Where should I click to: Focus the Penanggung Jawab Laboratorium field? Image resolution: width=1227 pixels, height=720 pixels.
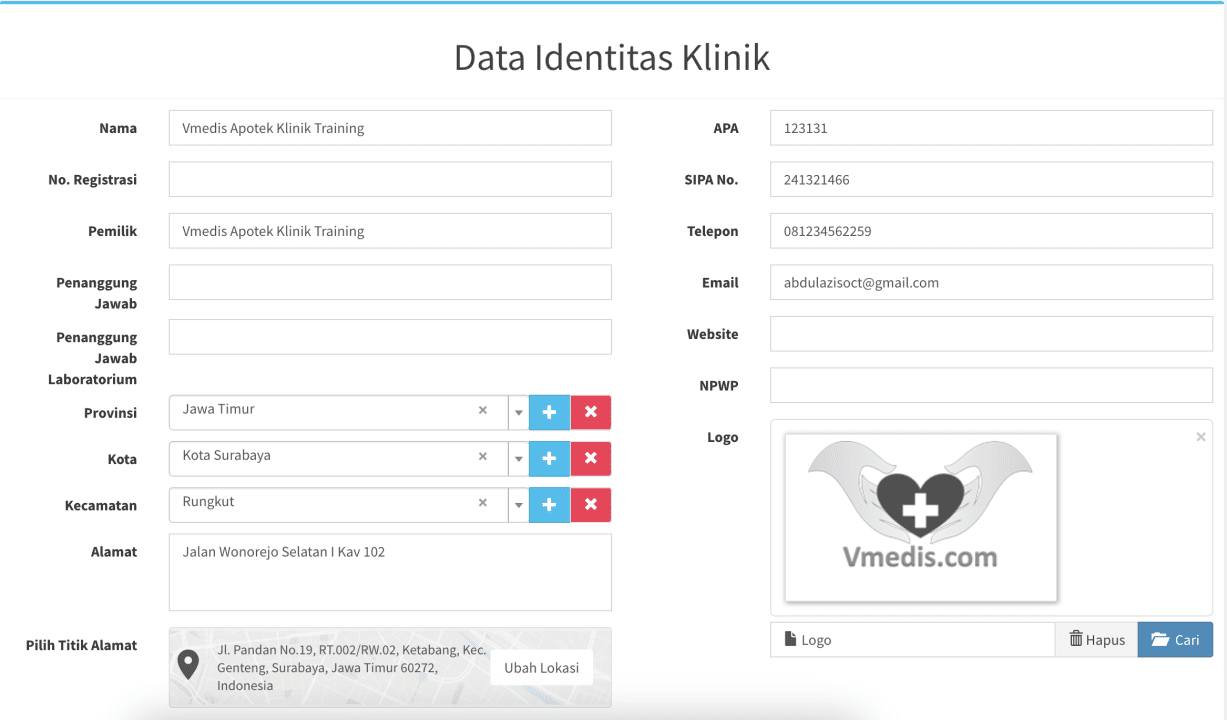(390, 337)
